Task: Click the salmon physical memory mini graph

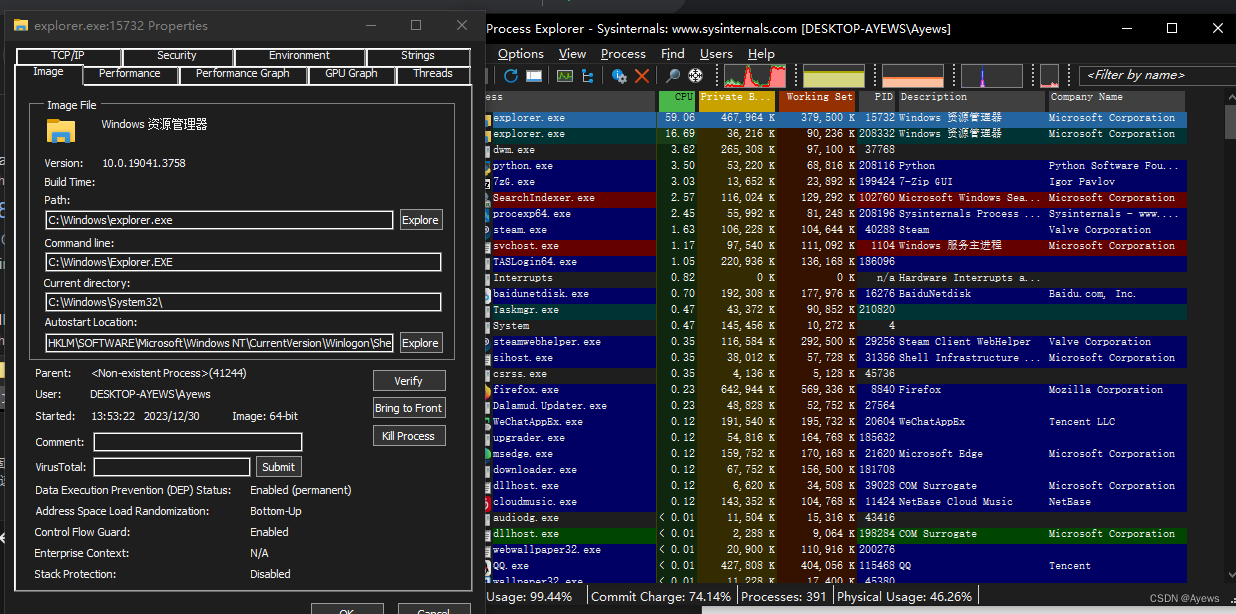Action: click(x=913, y=76)
